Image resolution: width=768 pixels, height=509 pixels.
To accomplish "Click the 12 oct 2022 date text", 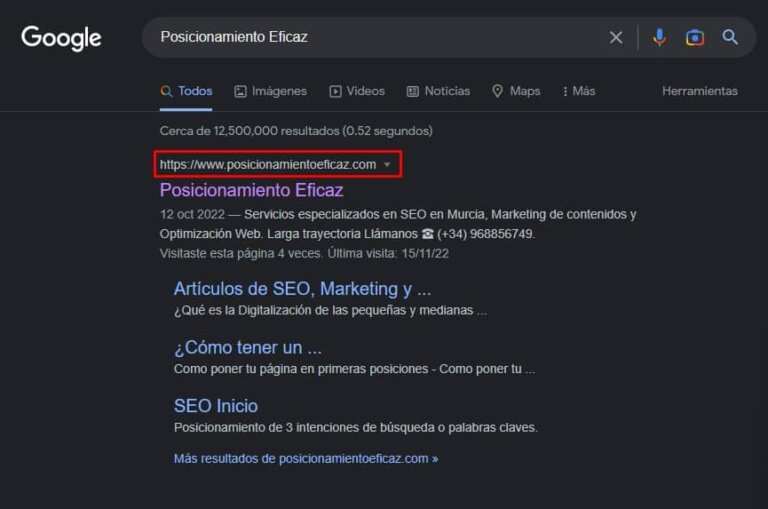I will pos(192,215).
